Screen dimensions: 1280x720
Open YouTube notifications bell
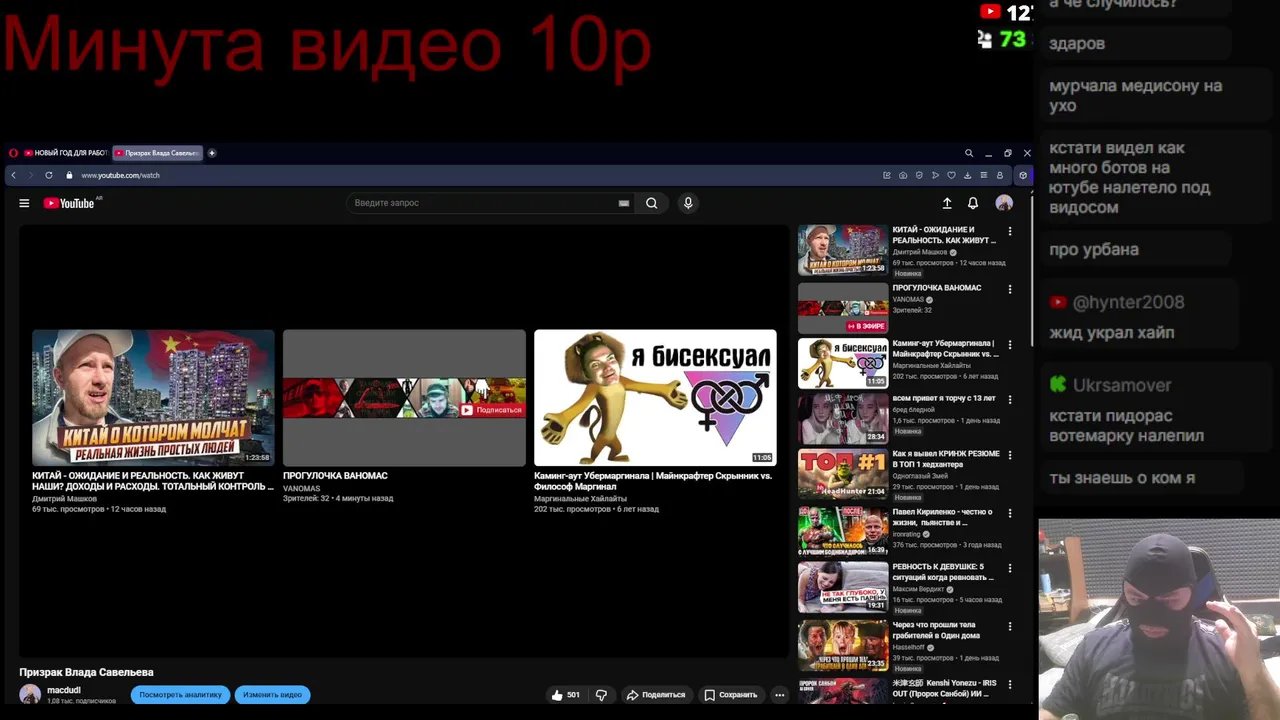[x=973, y=203]
